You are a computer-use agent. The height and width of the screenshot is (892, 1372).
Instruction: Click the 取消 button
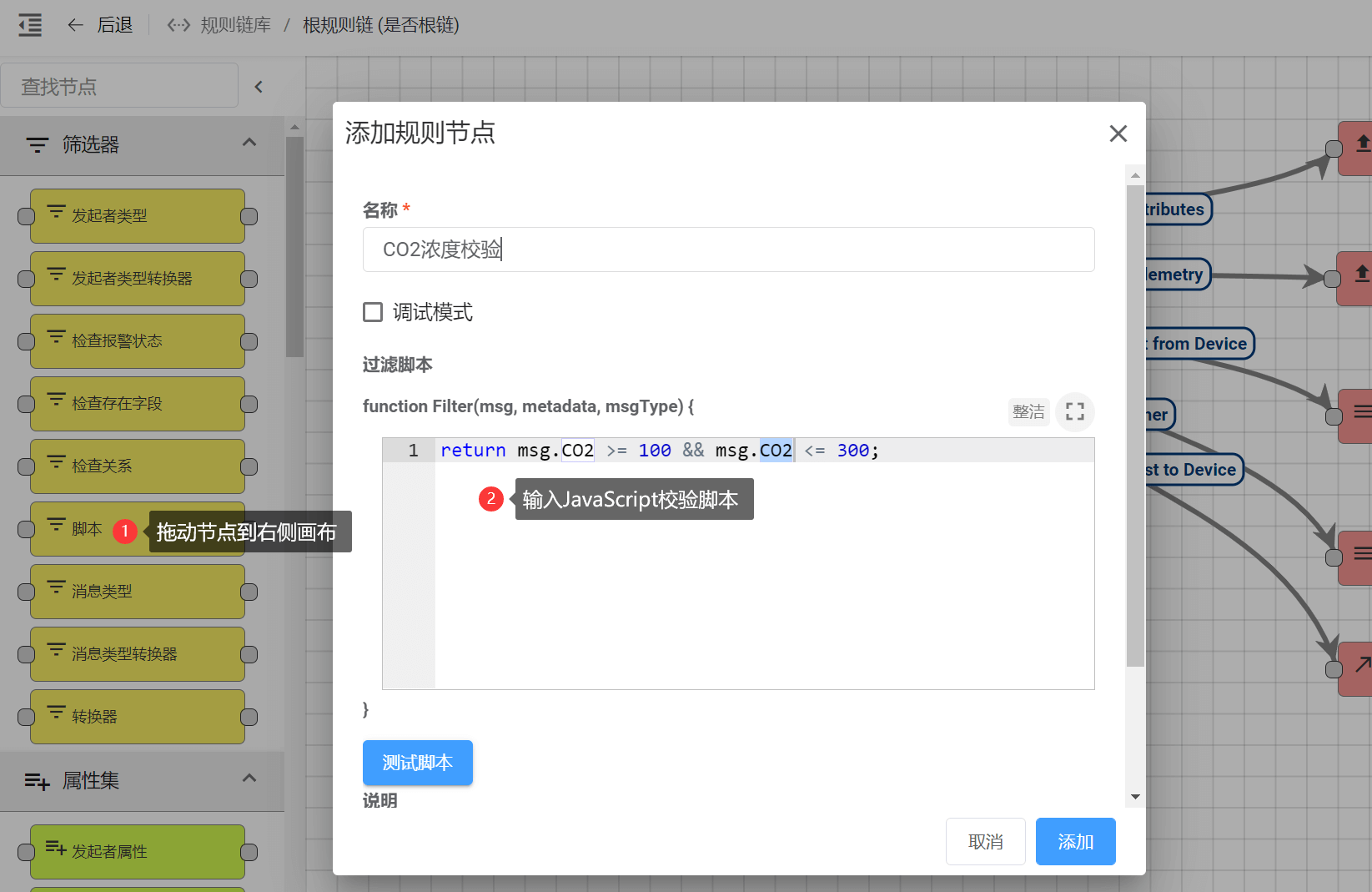tap(985, 842)
